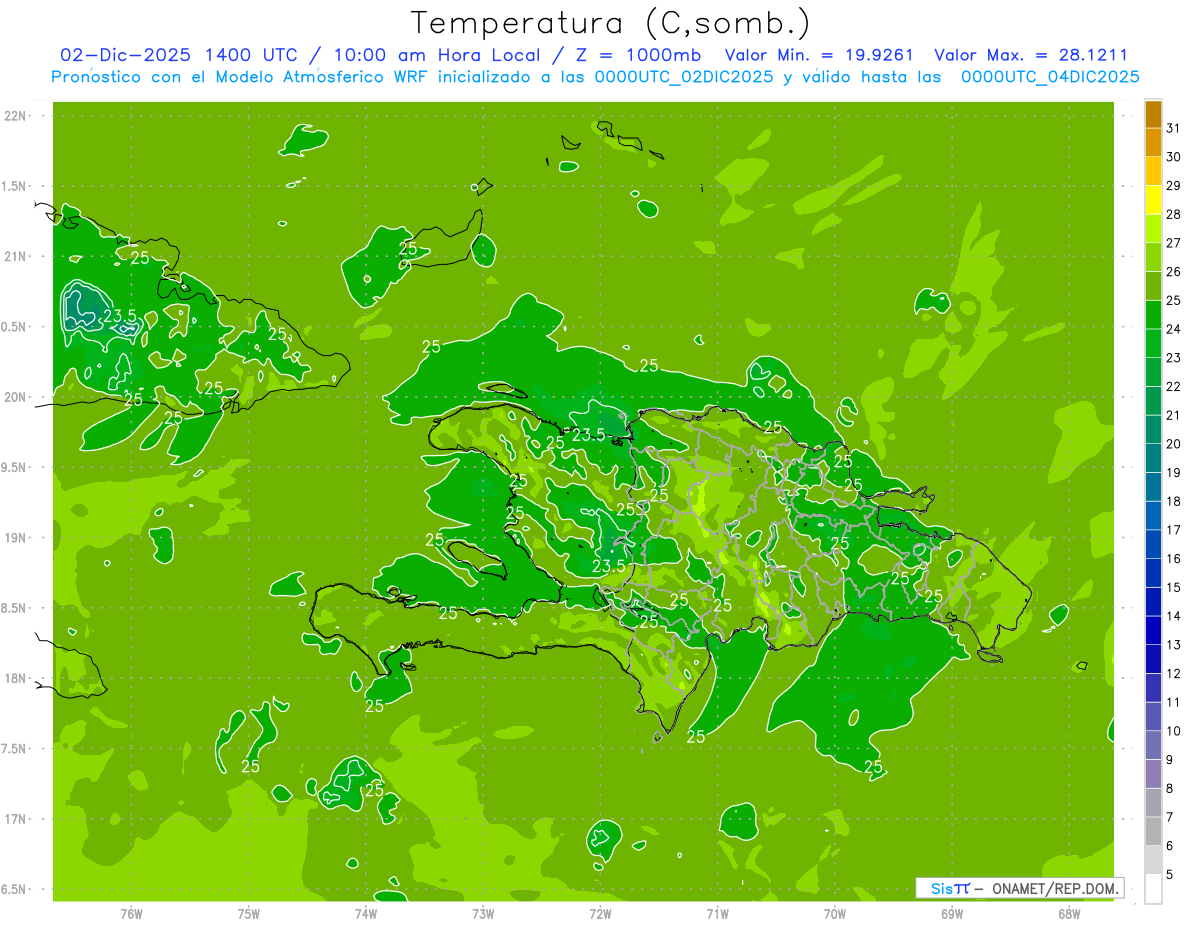
Task: Click the "68W" longitude axis label
Action: point(1069,914)
